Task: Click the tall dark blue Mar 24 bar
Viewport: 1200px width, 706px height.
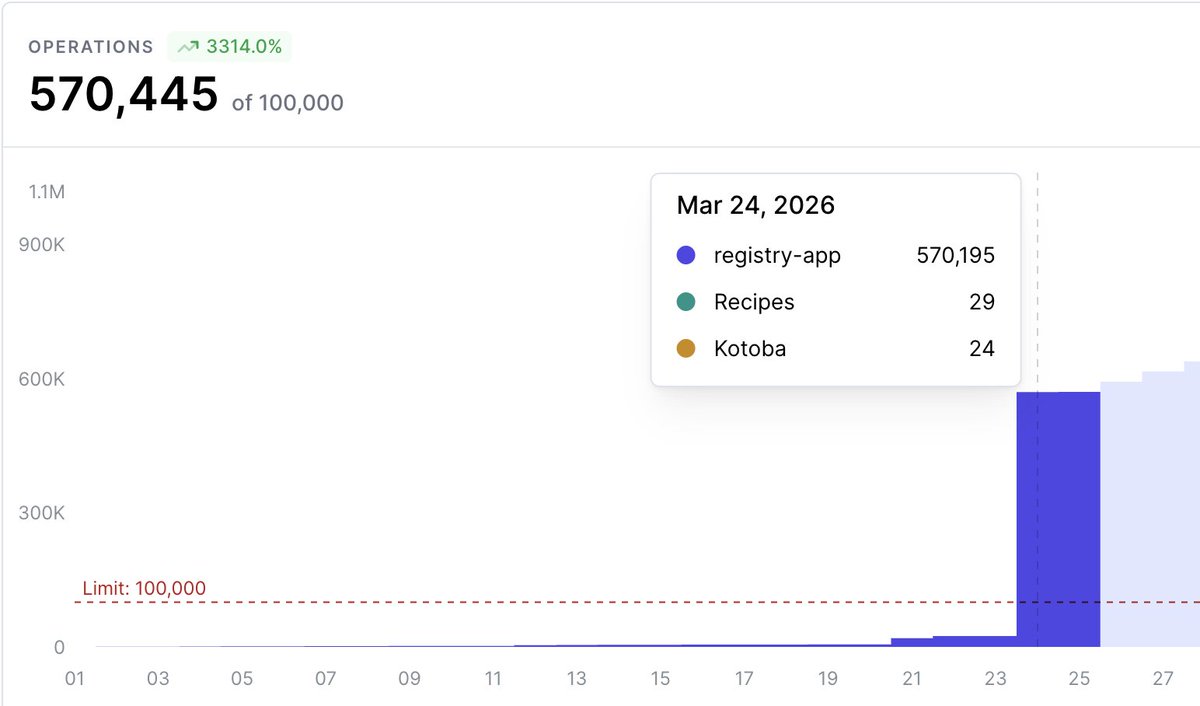Action: (1058, 519)
